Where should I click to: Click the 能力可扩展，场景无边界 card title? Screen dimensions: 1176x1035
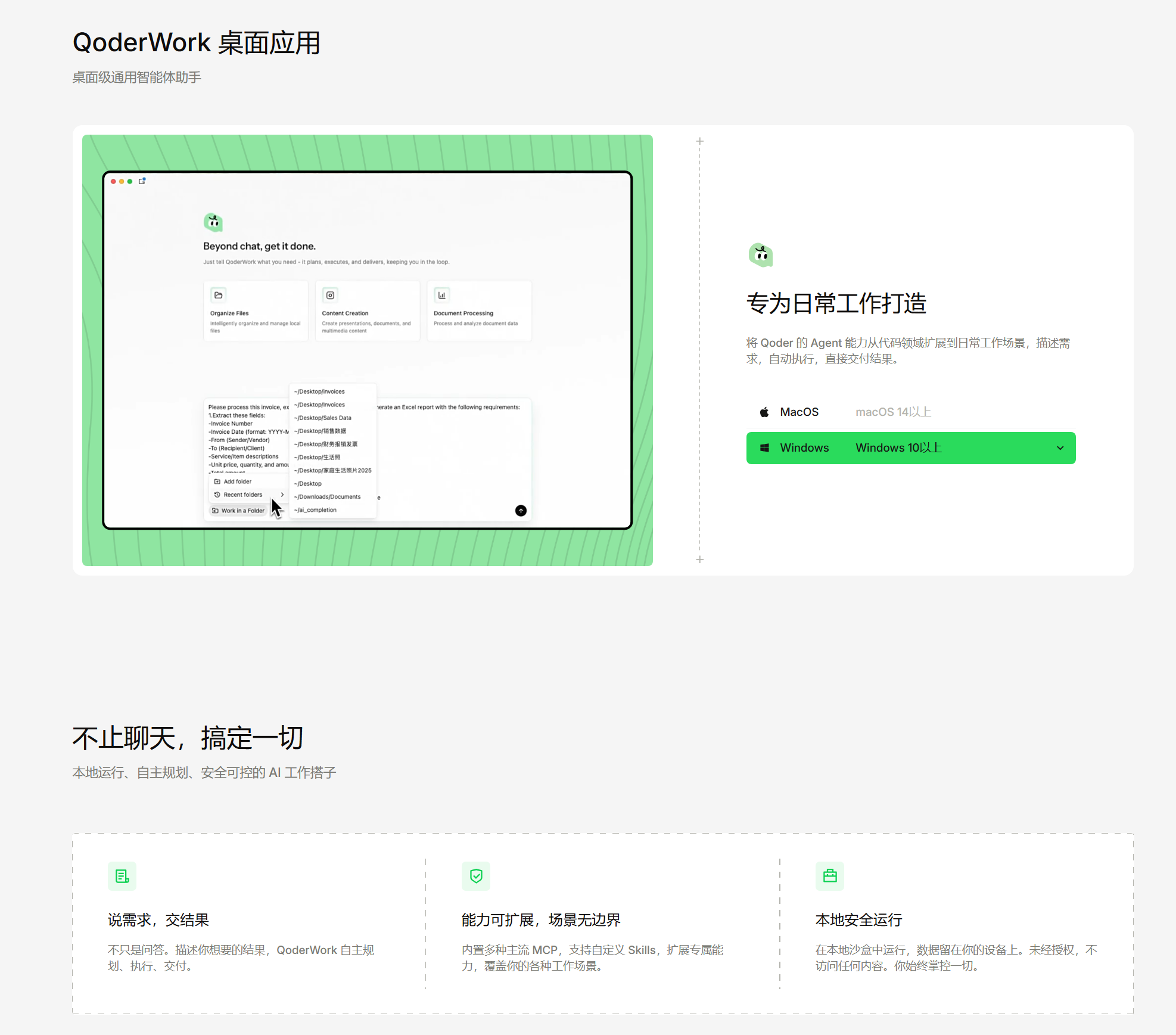[541, 920]
